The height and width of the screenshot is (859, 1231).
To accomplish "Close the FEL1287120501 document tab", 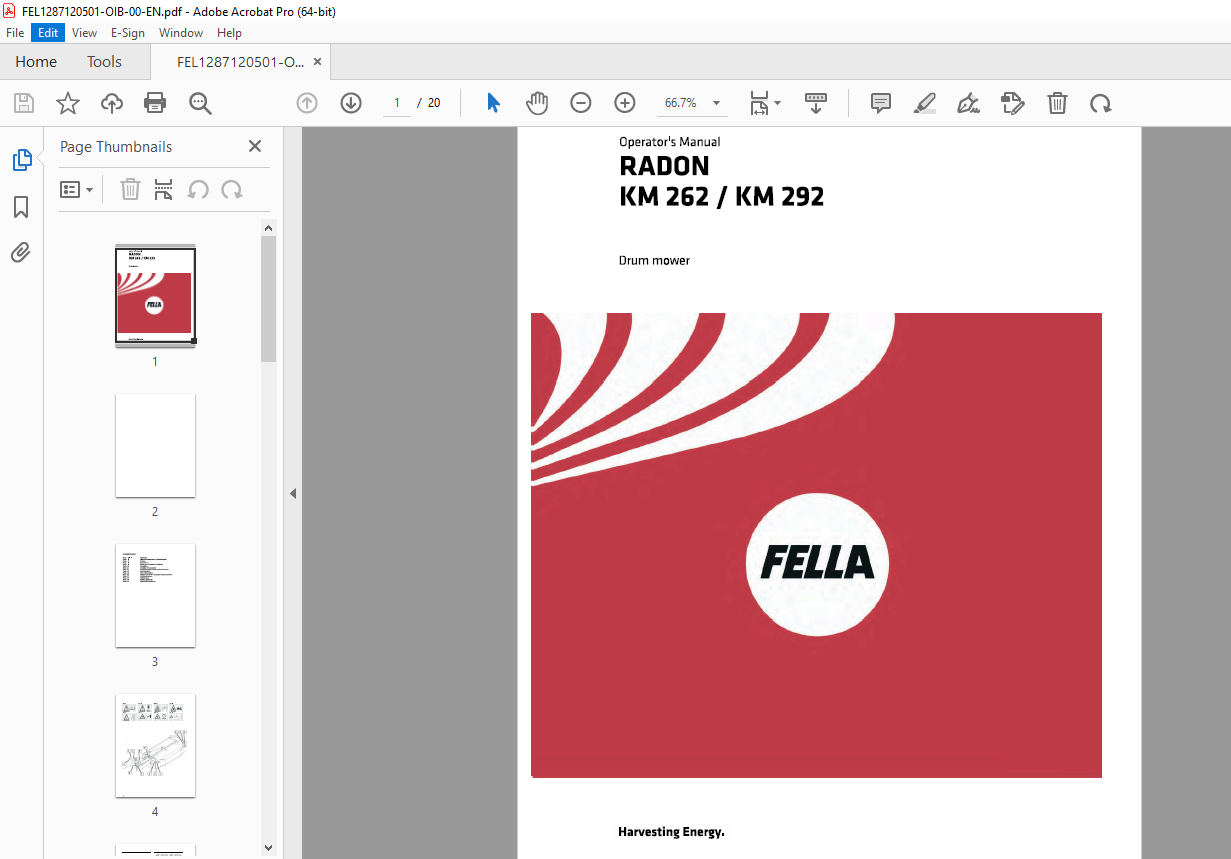I will (x=318, y=62).
